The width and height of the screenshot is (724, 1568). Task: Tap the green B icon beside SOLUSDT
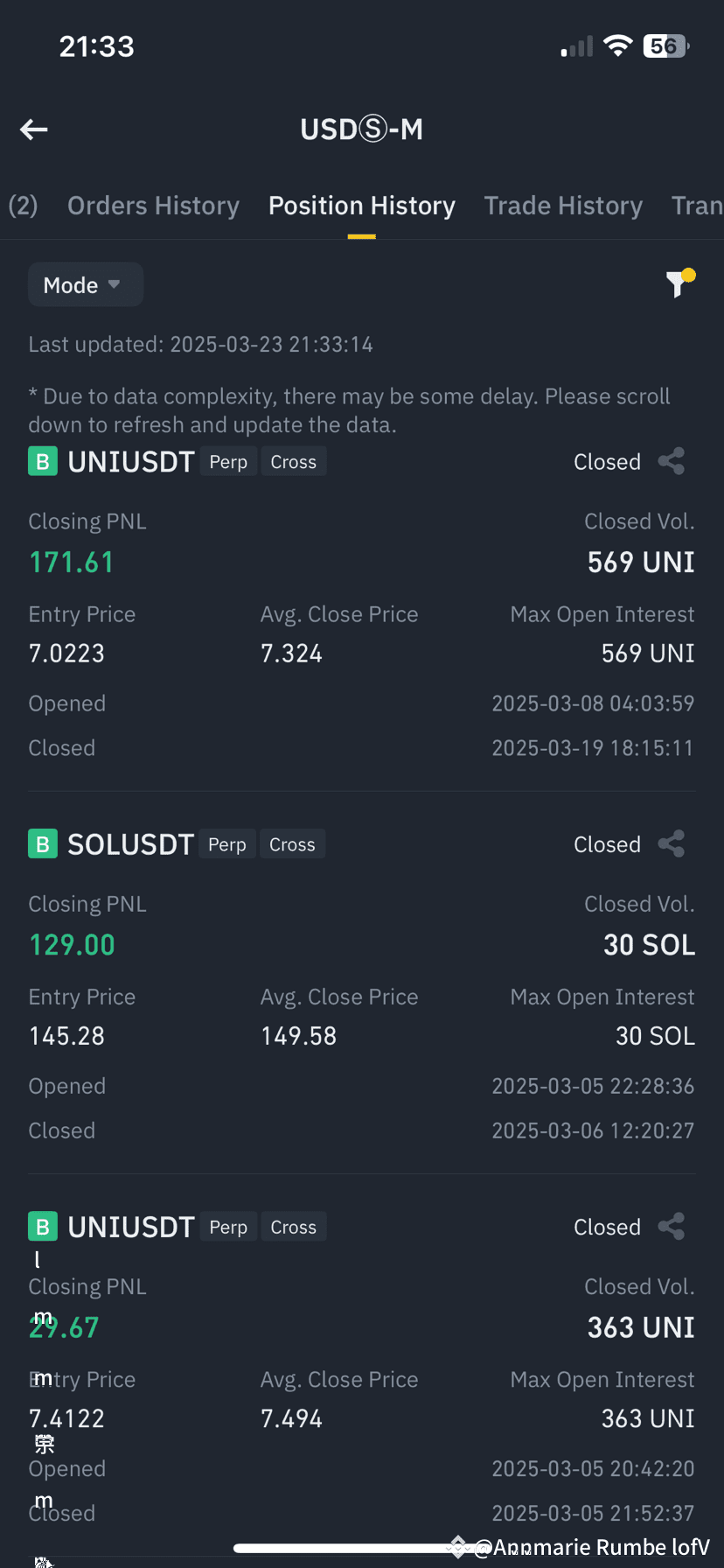43,844
